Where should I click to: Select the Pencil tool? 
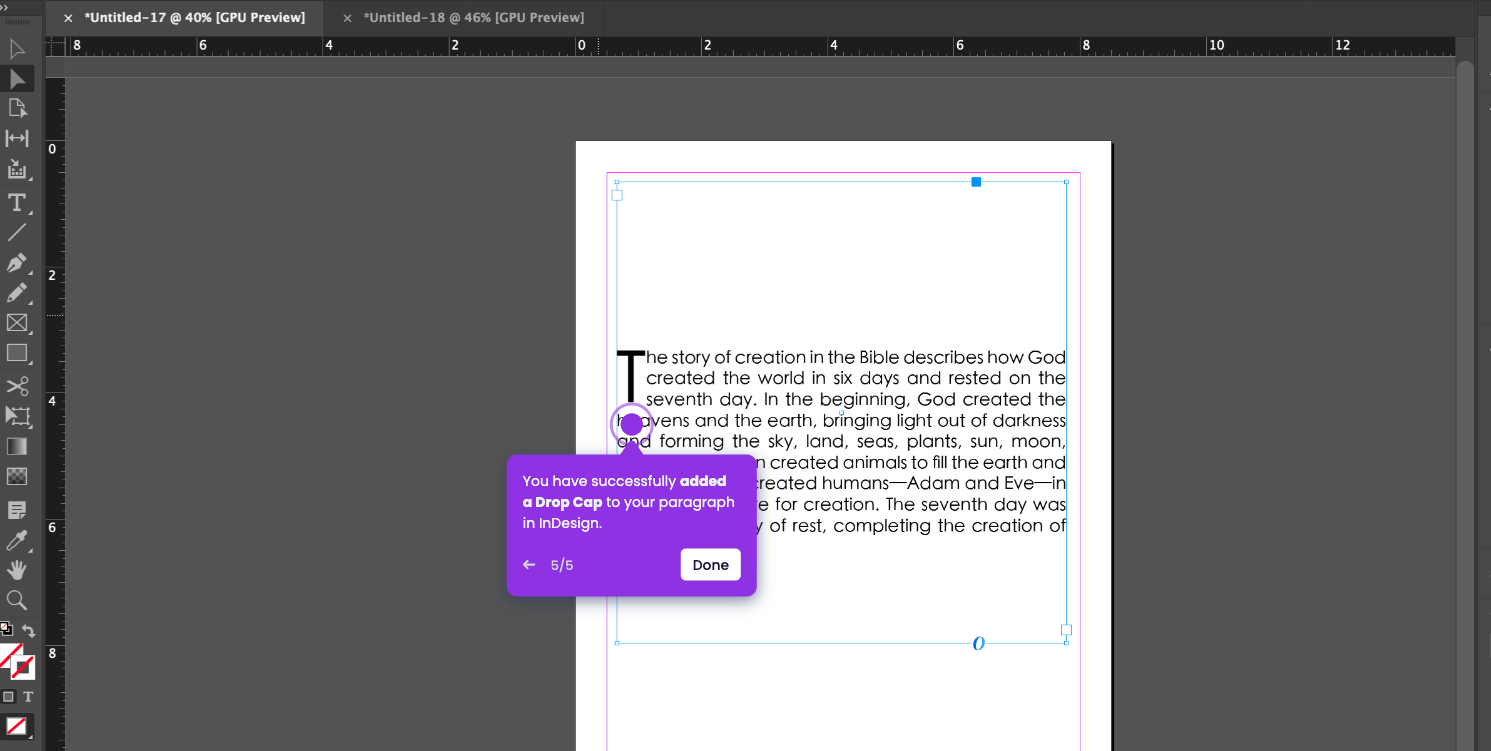[x=17, y=293]
